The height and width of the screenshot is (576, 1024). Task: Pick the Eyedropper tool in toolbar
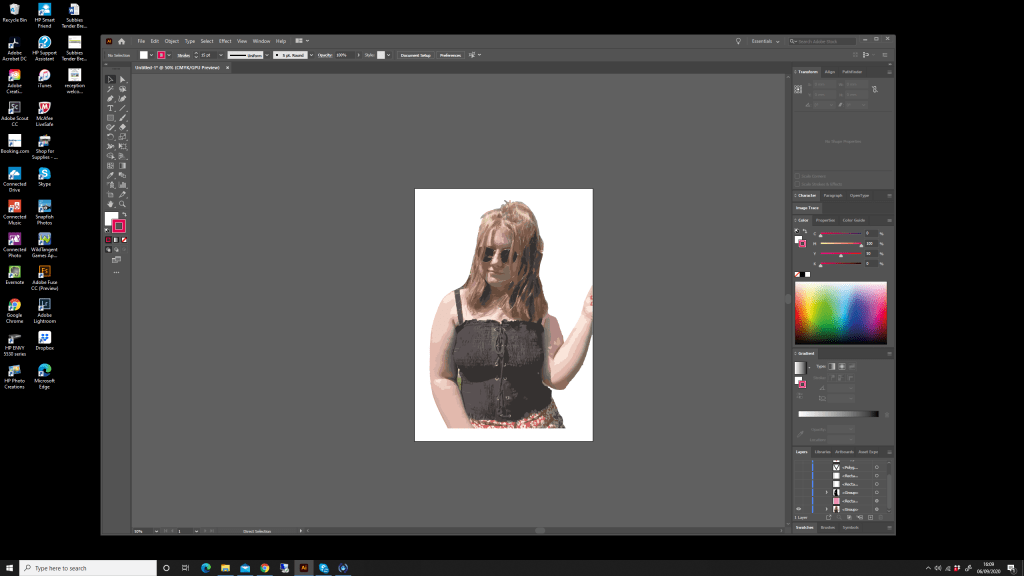point(110,175)
